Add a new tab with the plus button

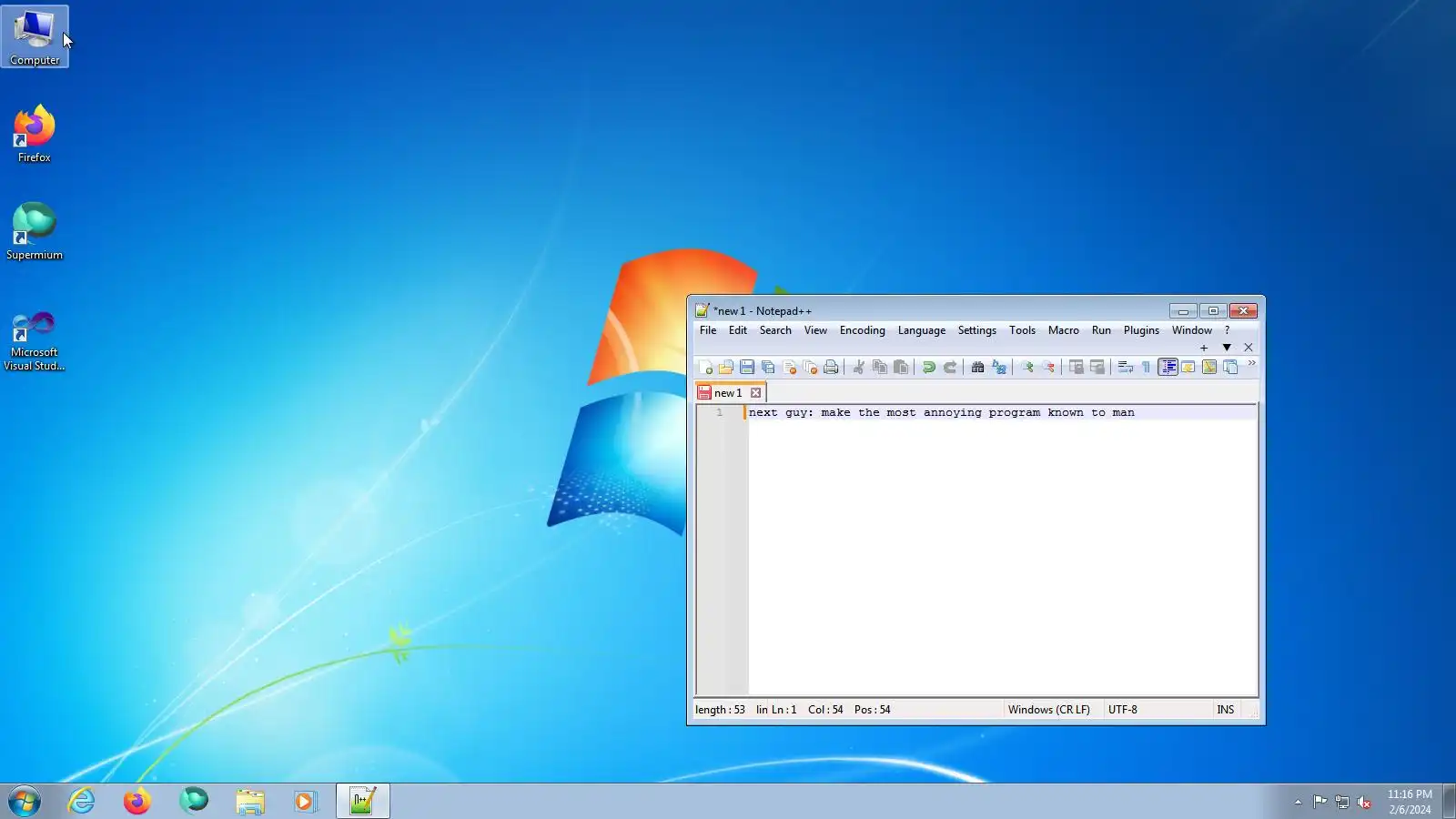[1204, 348]
